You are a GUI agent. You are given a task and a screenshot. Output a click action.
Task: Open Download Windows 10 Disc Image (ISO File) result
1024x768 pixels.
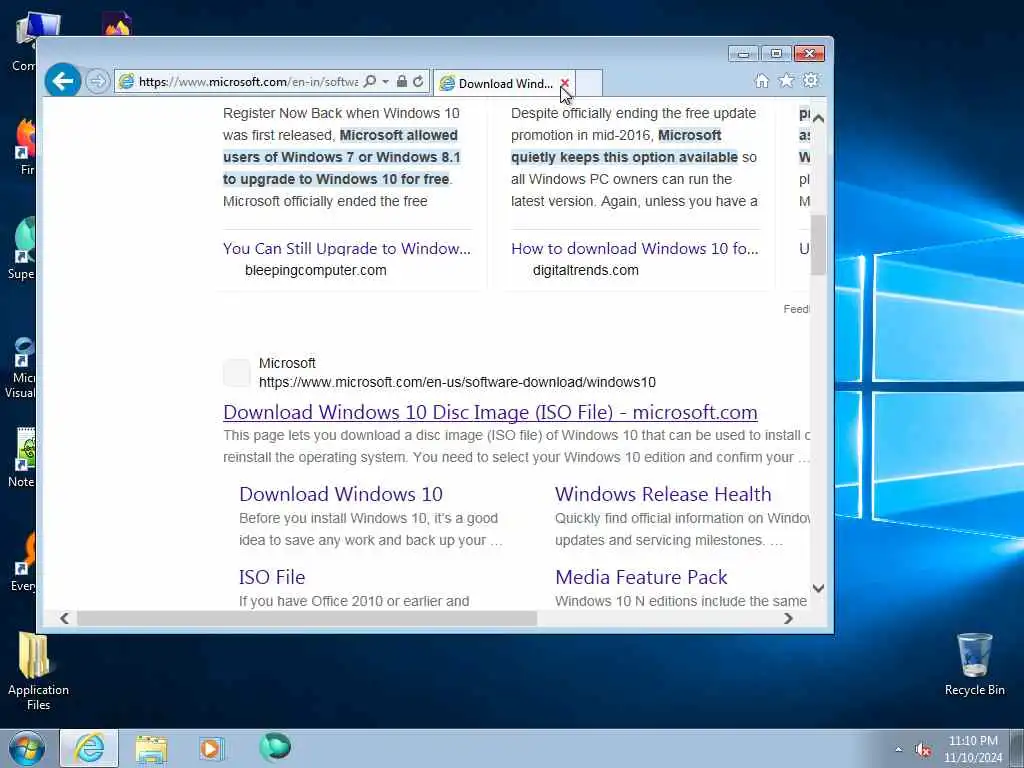490,412
